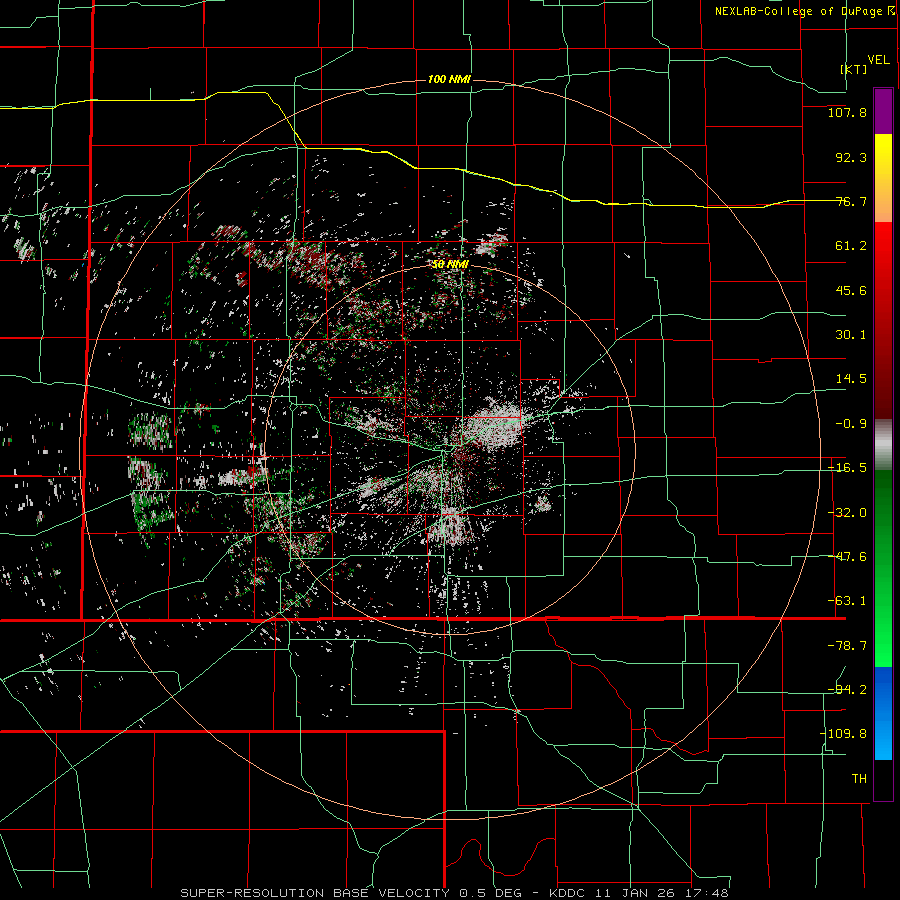Click the -78.7 legend value
Viewport: 900px width, 900px height.
[x=847, y=646]
